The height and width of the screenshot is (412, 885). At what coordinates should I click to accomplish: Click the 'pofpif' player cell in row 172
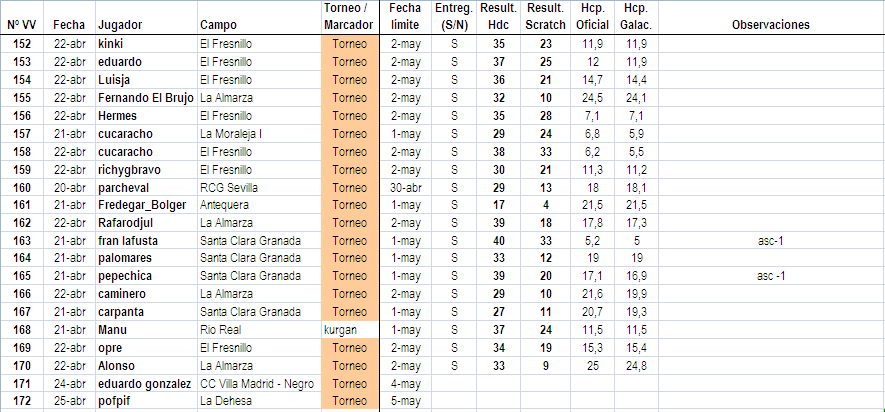[x=114, y=401]
